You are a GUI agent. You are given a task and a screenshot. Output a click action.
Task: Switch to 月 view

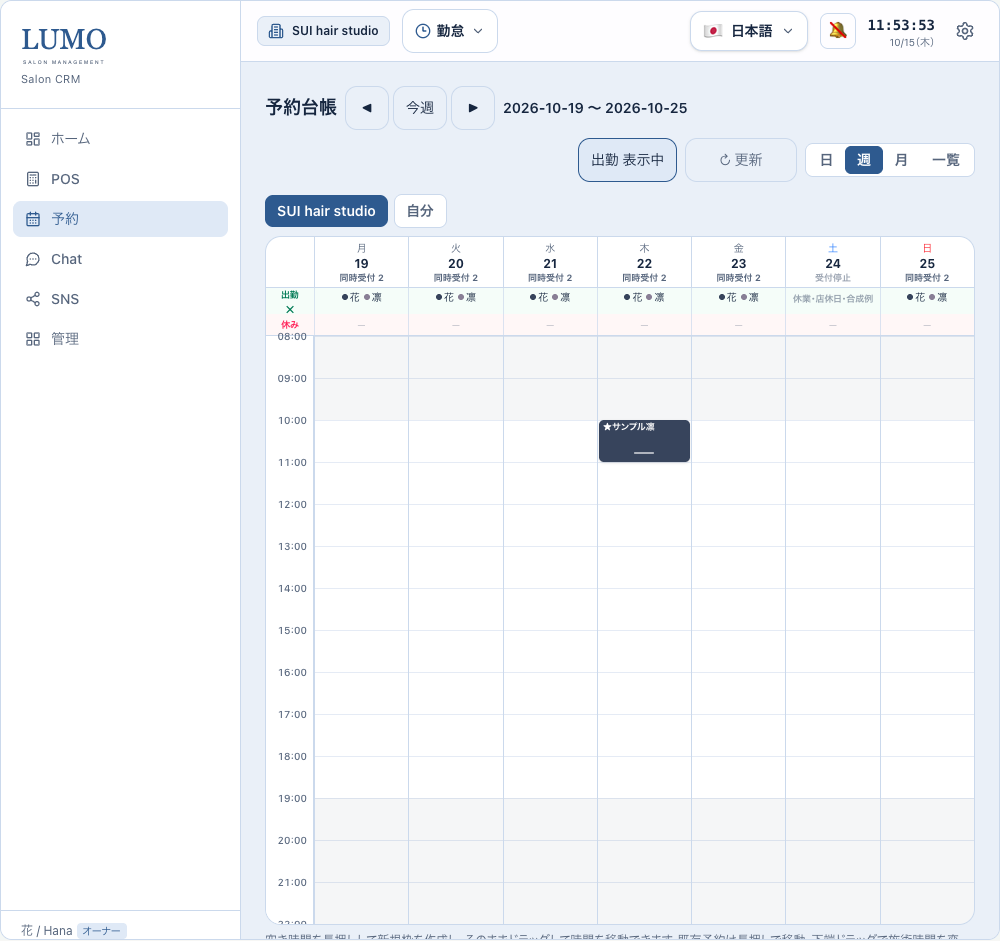pos(901,160)
